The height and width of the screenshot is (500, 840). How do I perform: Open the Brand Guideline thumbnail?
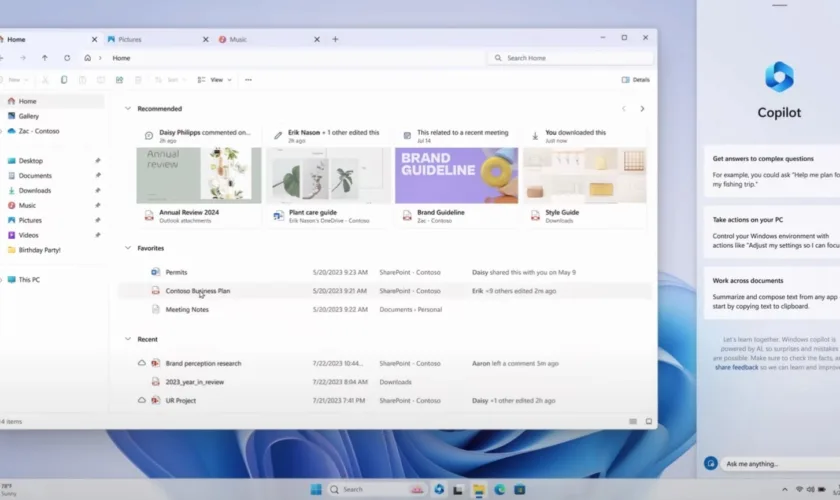[x=456, y=175]
